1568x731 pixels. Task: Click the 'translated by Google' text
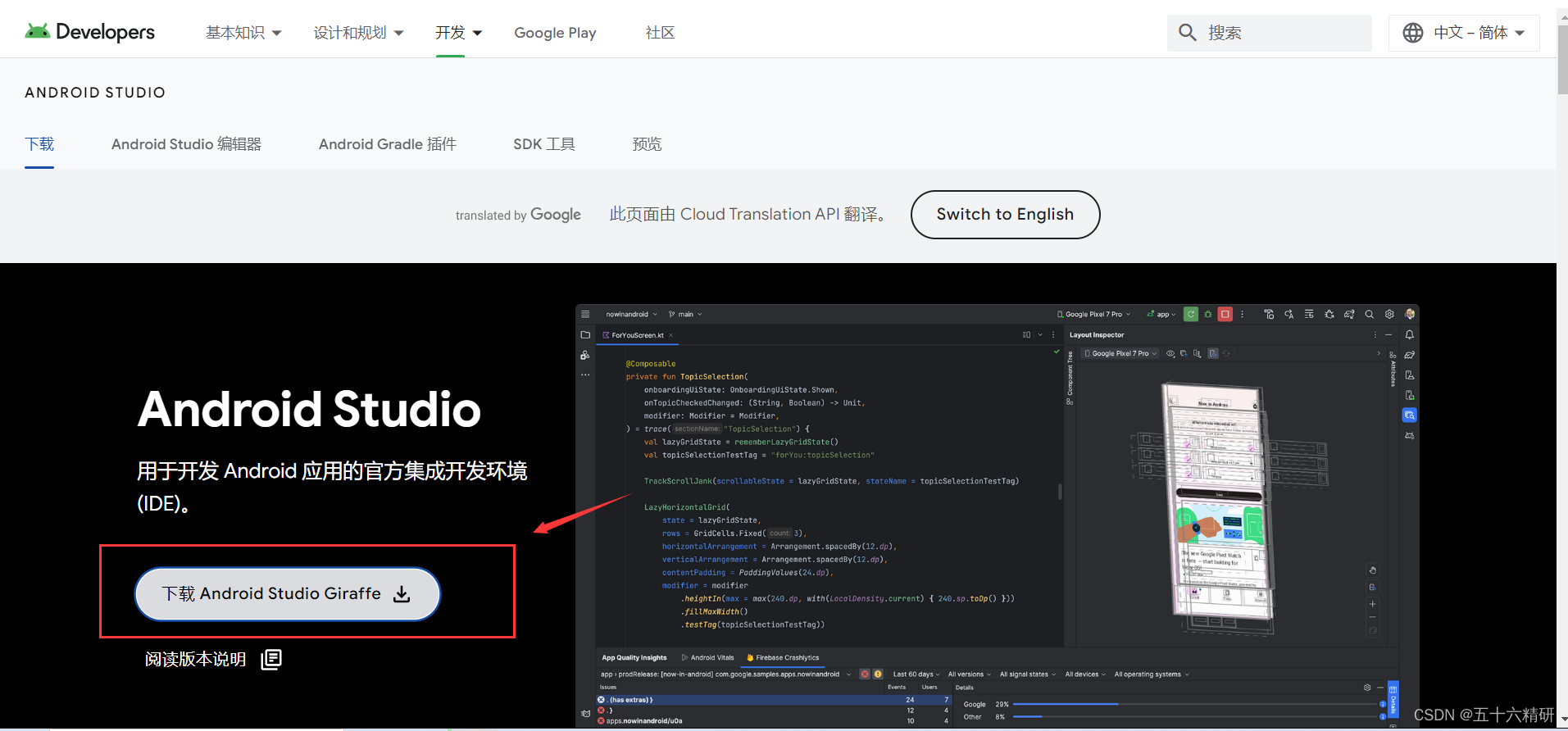pyautogui.click(x=518, y=215)
